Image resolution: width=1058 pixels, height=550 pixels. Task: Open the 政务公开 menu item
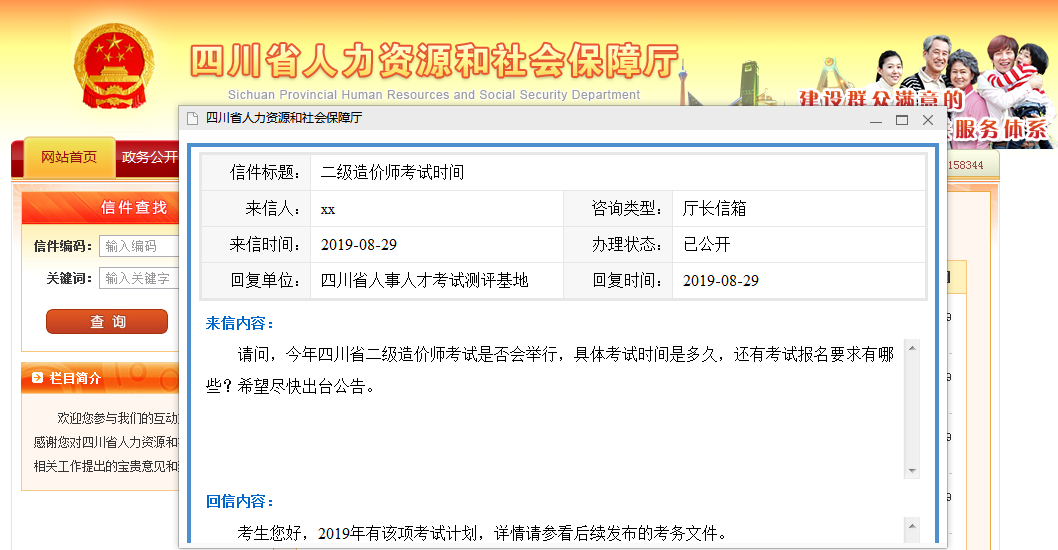(x=149, y=157)
